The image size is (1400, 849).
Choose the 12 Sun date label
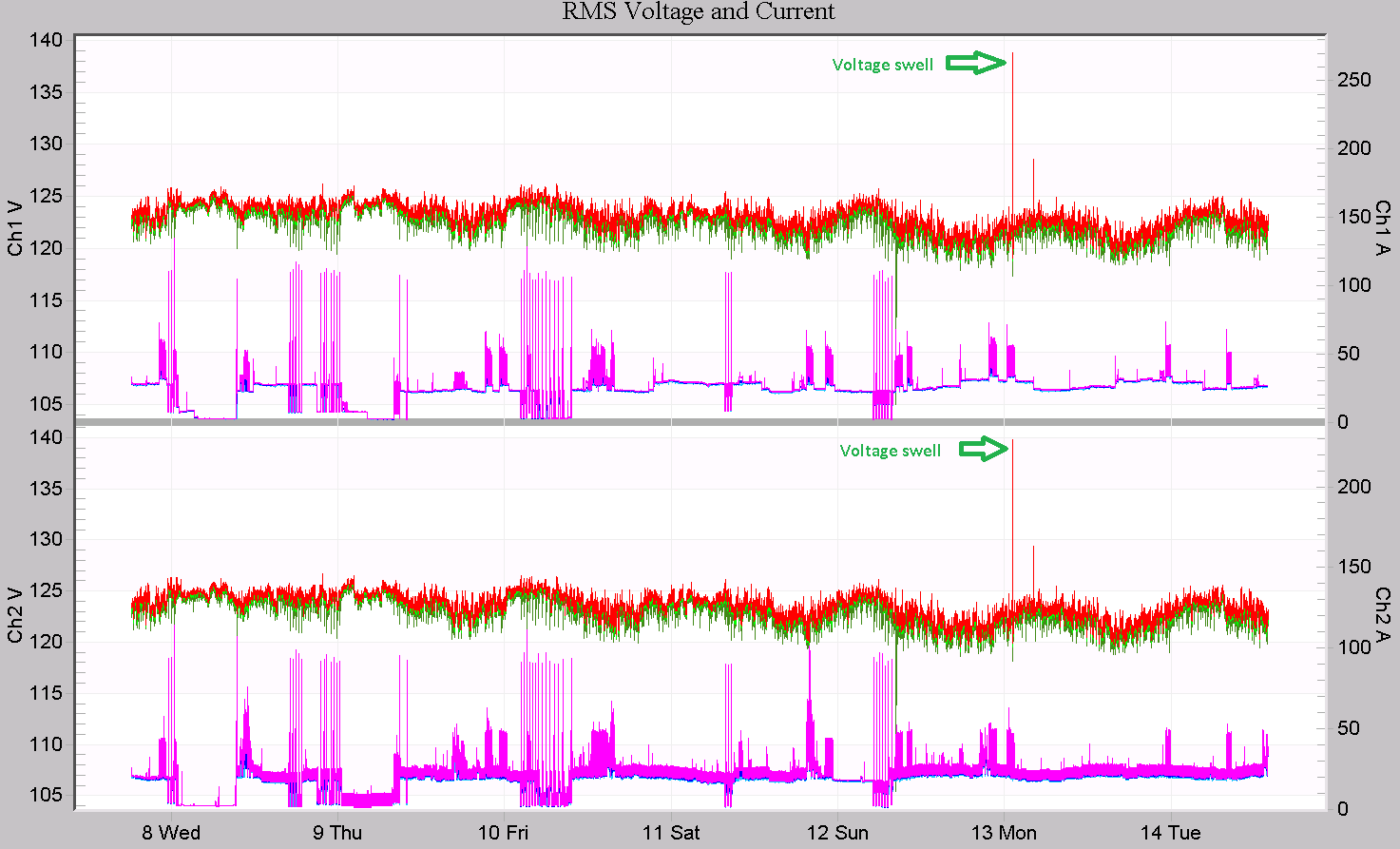(836, 833)
